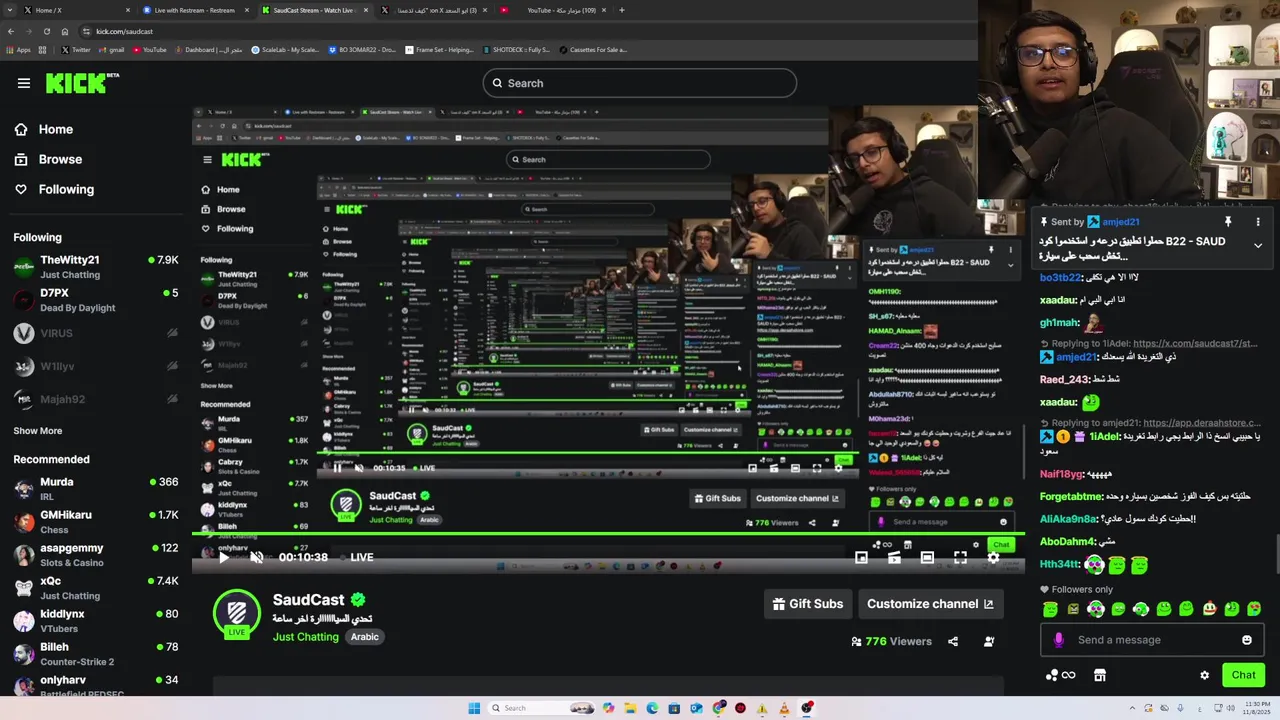The image size is (1280, 720).
Task: Open the Windows Start menu
Action: [x=474, y=708]
